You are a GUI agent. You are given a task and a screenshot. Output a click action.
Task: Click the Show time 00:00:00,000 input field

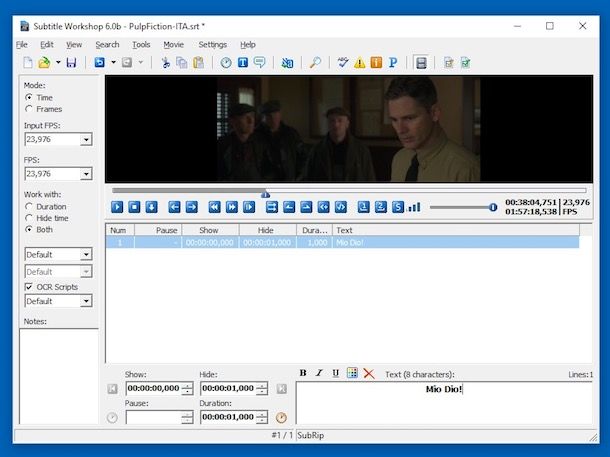154,388
